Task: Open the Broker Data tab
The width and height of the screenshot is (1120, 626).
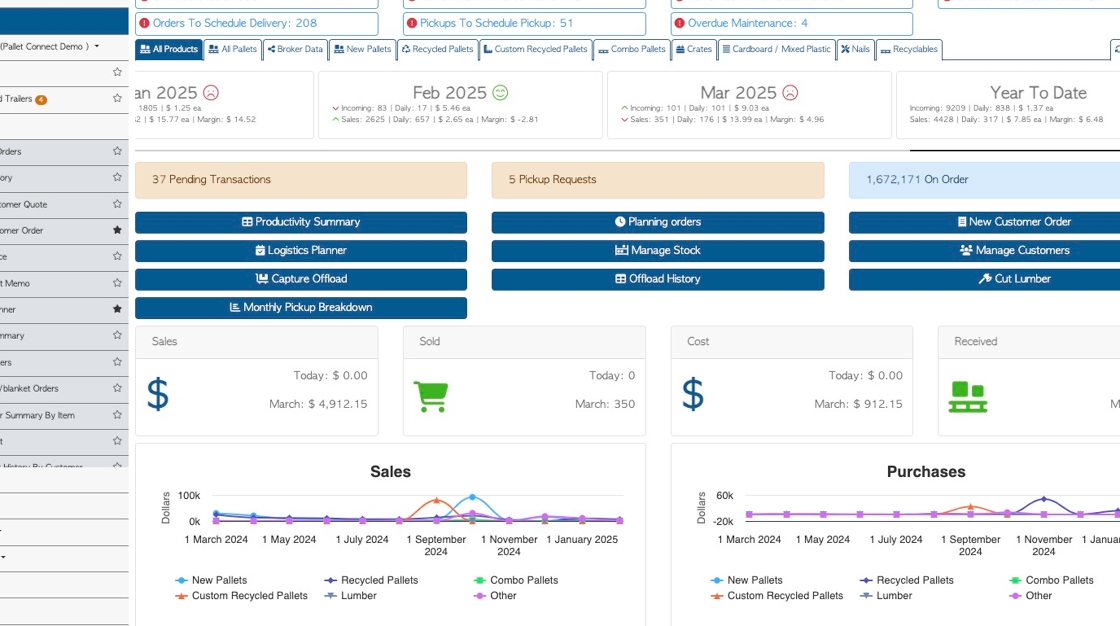Action: click(295, 49)
